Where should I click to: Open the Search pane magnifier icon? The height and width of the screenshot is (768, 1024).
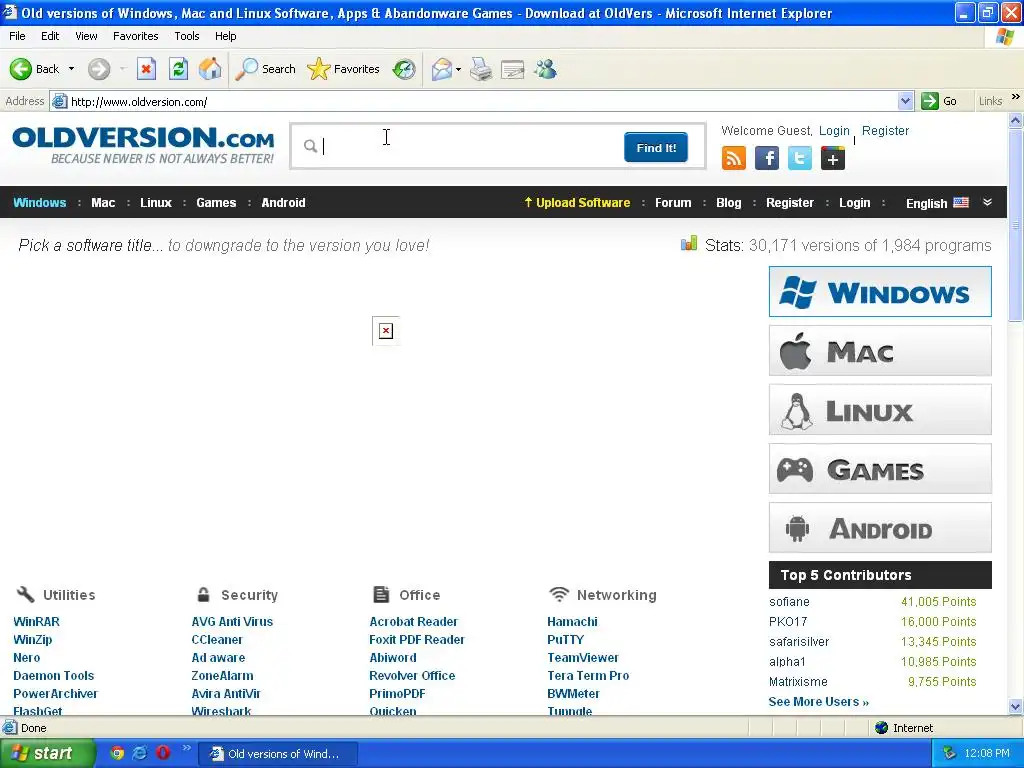(x=246, y=69)
